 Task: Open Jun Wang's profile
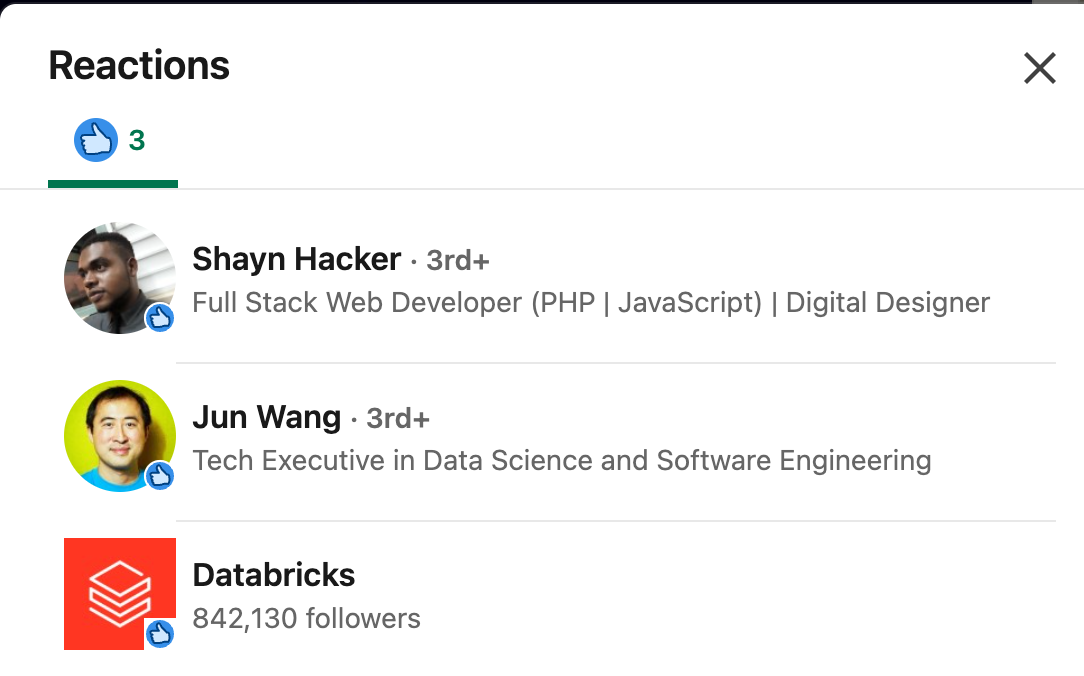266,417
